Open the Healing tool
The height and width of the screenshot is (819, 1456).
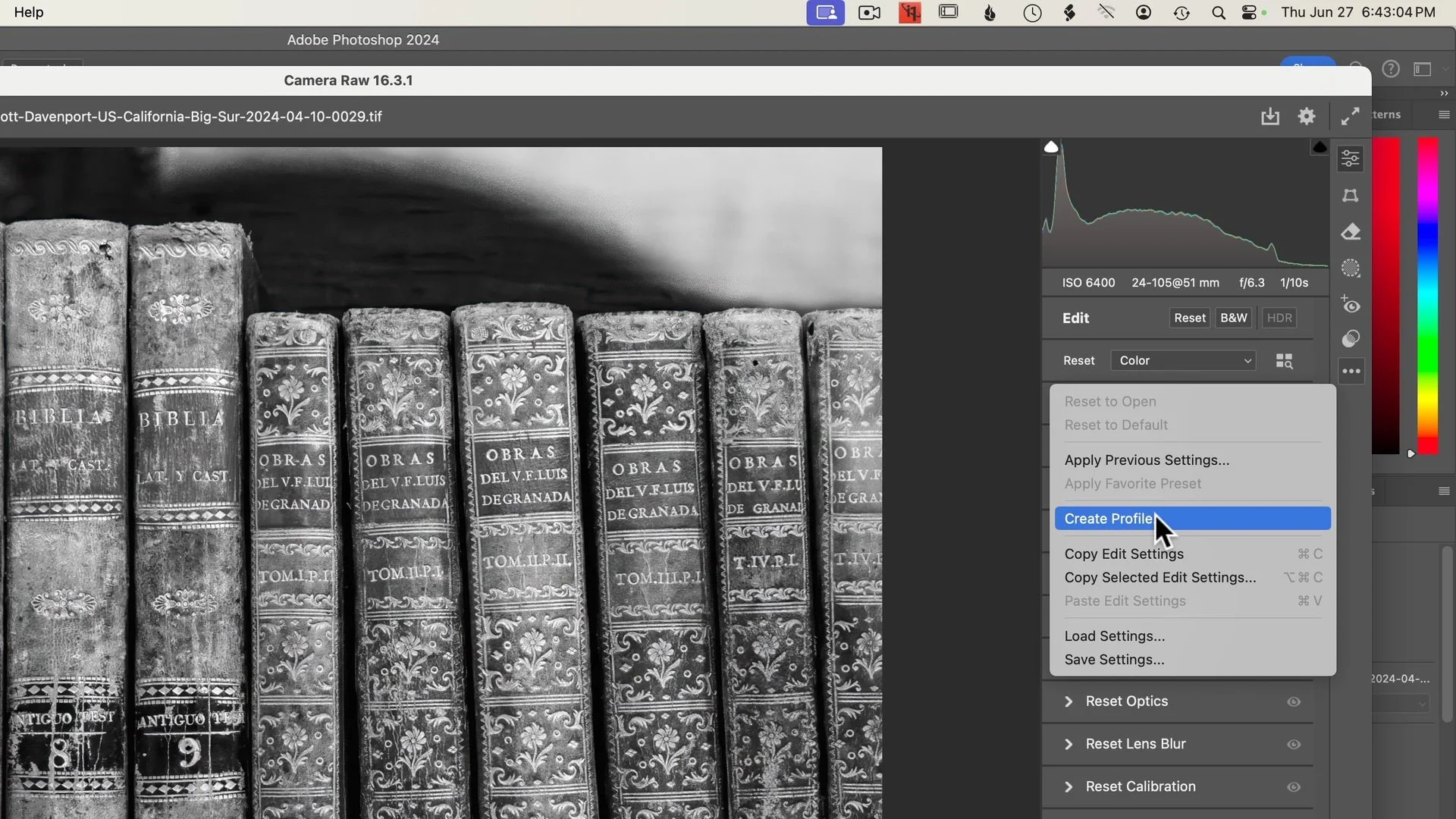tap(1351, 232)
